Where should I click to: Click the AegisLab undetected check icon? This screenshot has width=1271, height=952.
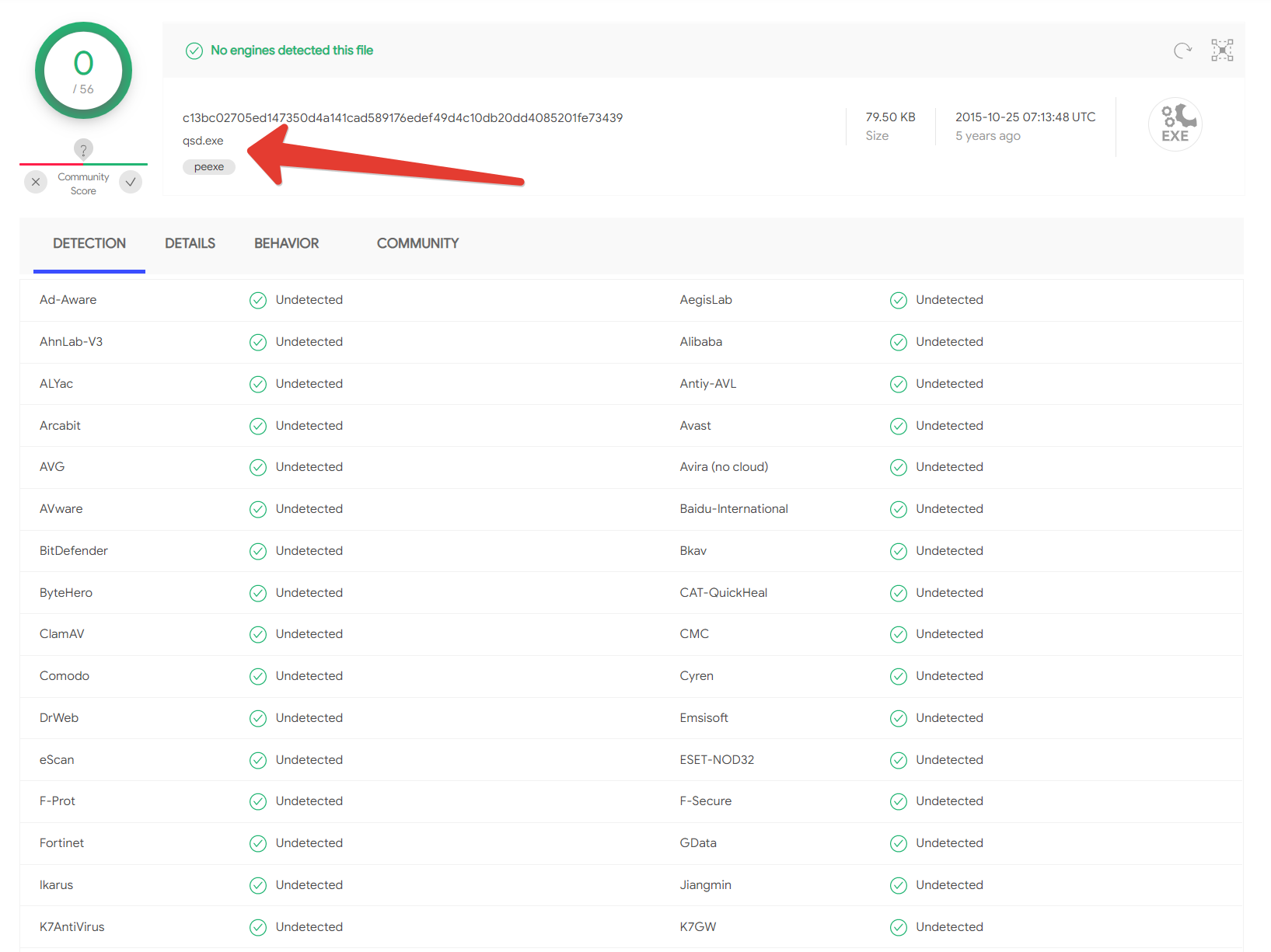pos(899,300)
